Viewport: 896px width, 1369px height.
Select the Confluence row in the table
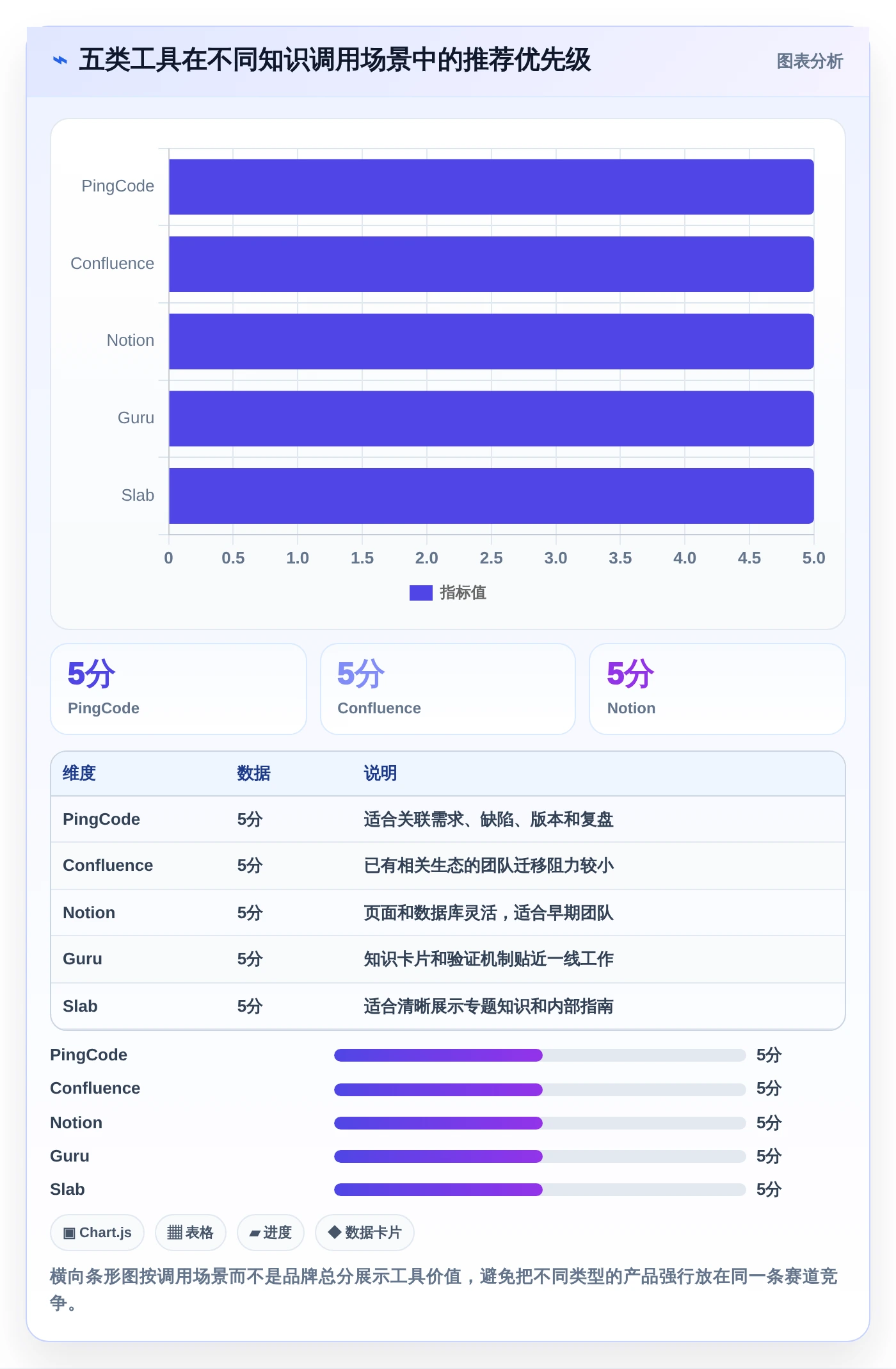[x=448, y=866]
